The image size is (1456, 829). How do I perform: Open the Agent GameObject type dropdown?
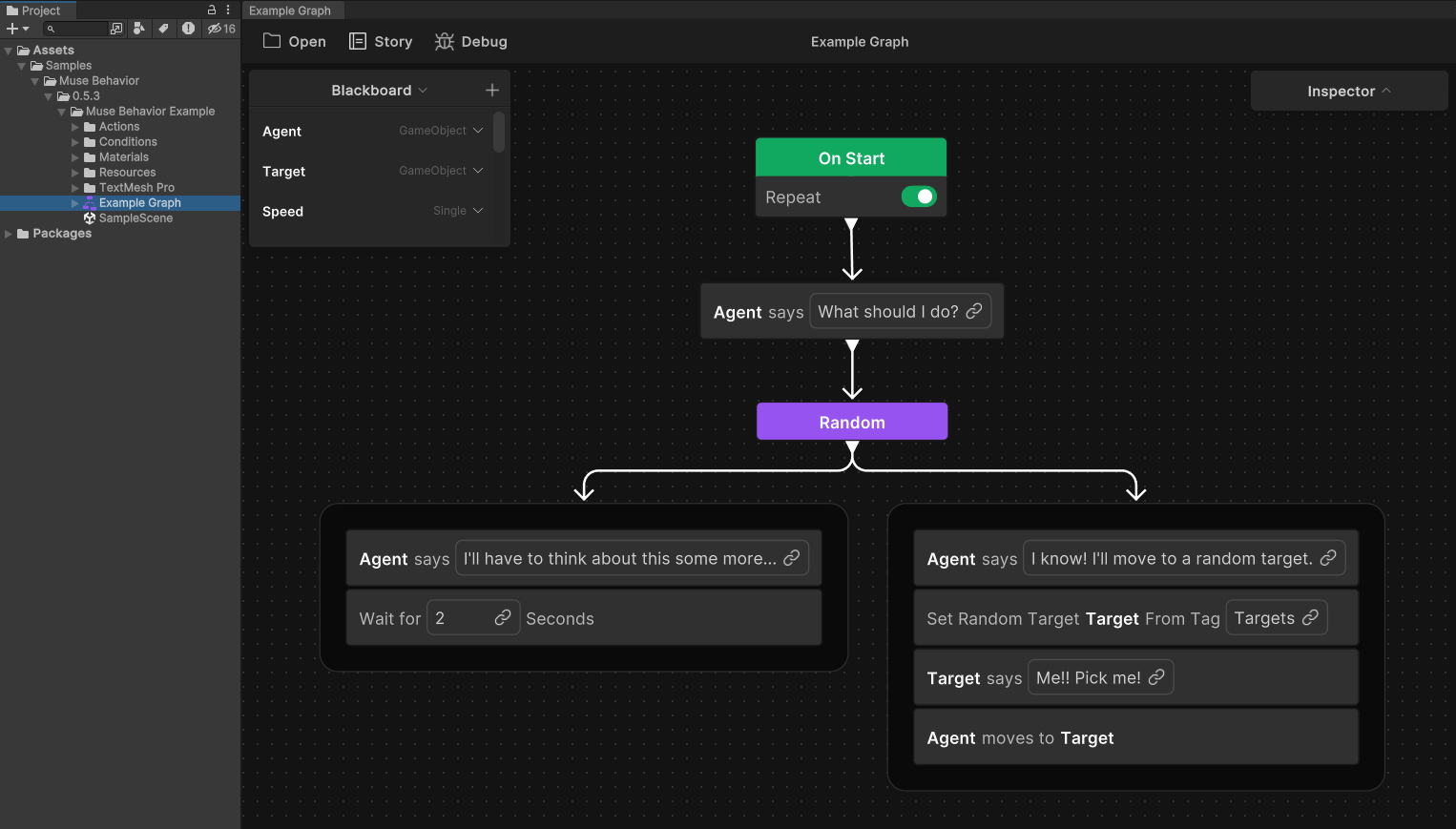tap(441, 131)
